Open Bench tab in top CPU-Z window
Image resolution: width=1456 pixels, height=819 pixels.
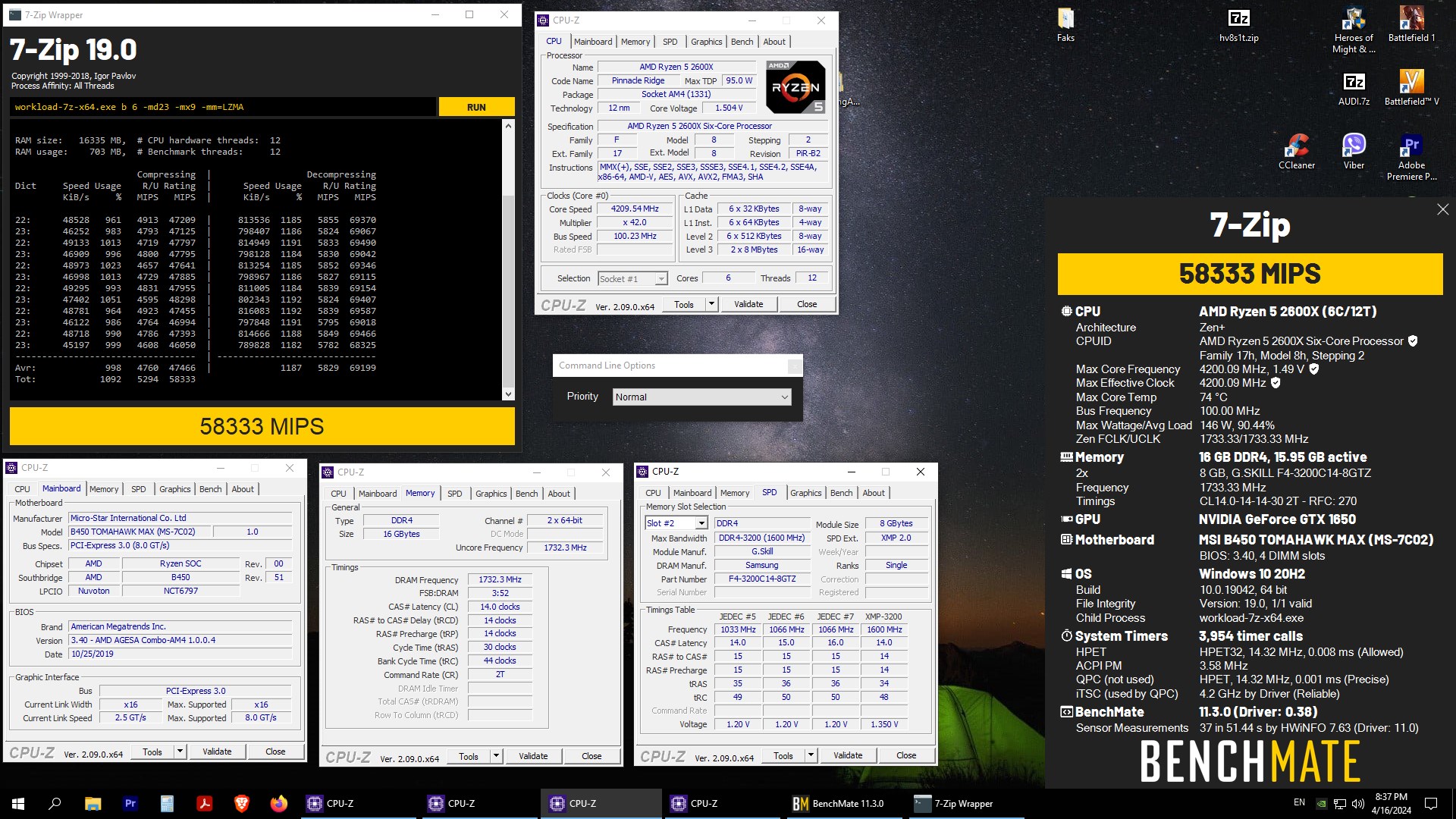742,42
